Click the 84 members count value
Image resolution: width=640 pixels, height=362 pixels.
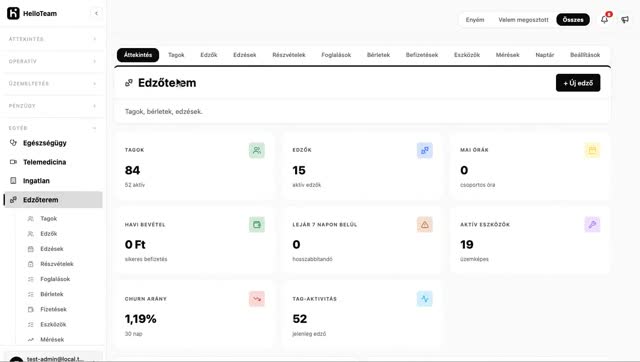[x=132, y=170]
